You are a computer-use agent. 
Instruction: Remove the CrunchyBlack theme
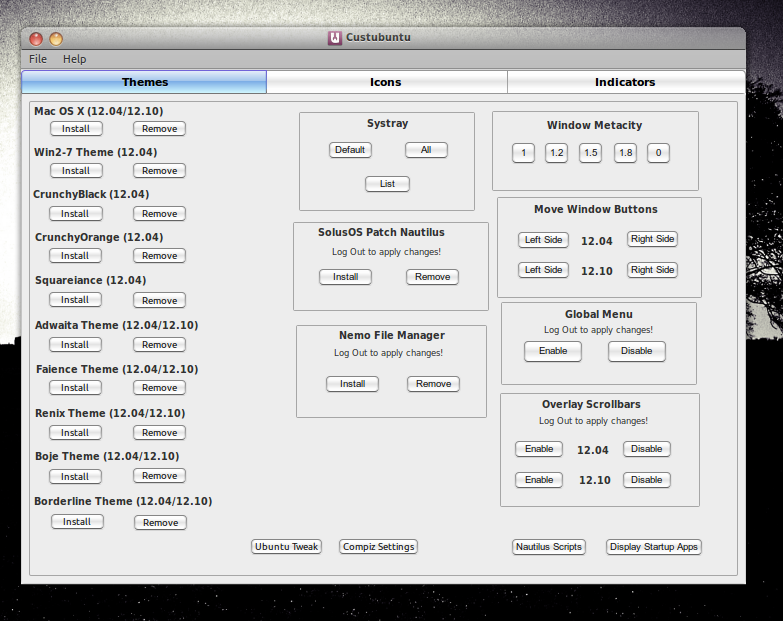pos(159,214)
